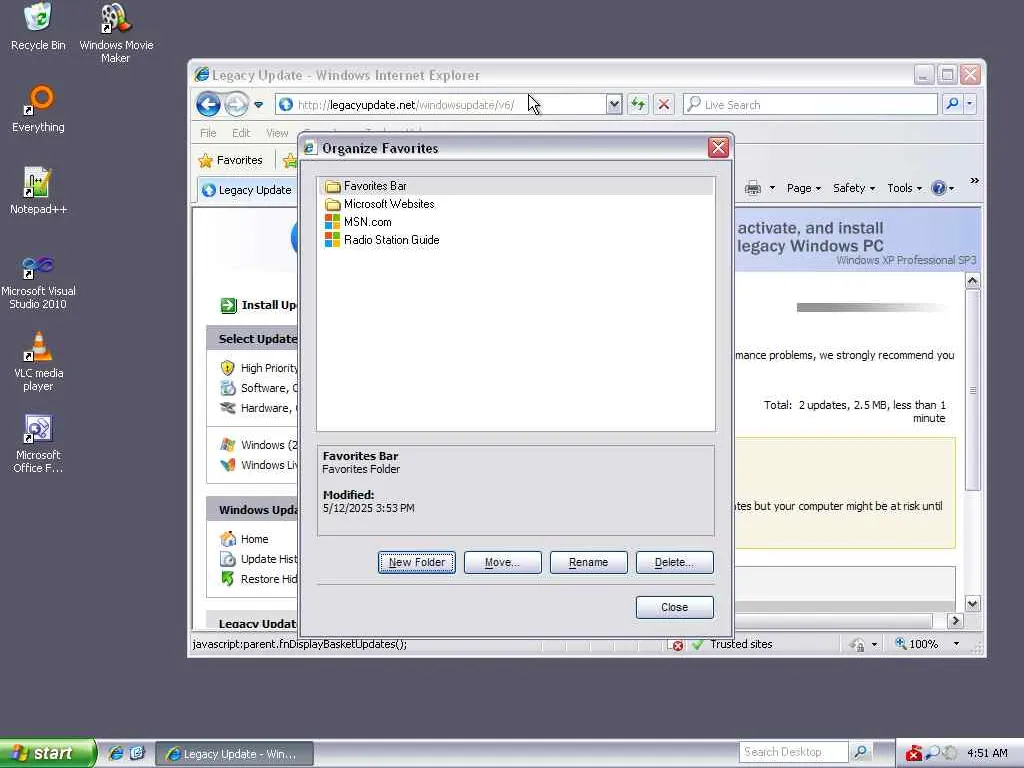Click the Home house icon in sidebar
Screen dimensions: 1024x768
click(227, 539)
